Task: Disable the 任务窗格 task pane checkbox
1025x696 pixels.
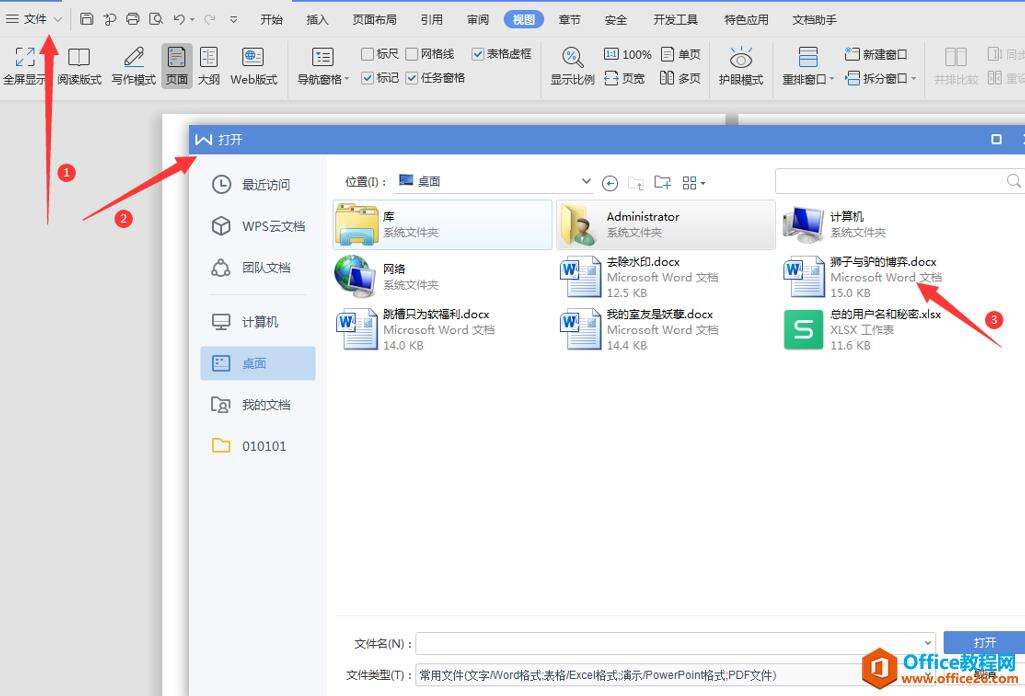Action: pos(412,77)
